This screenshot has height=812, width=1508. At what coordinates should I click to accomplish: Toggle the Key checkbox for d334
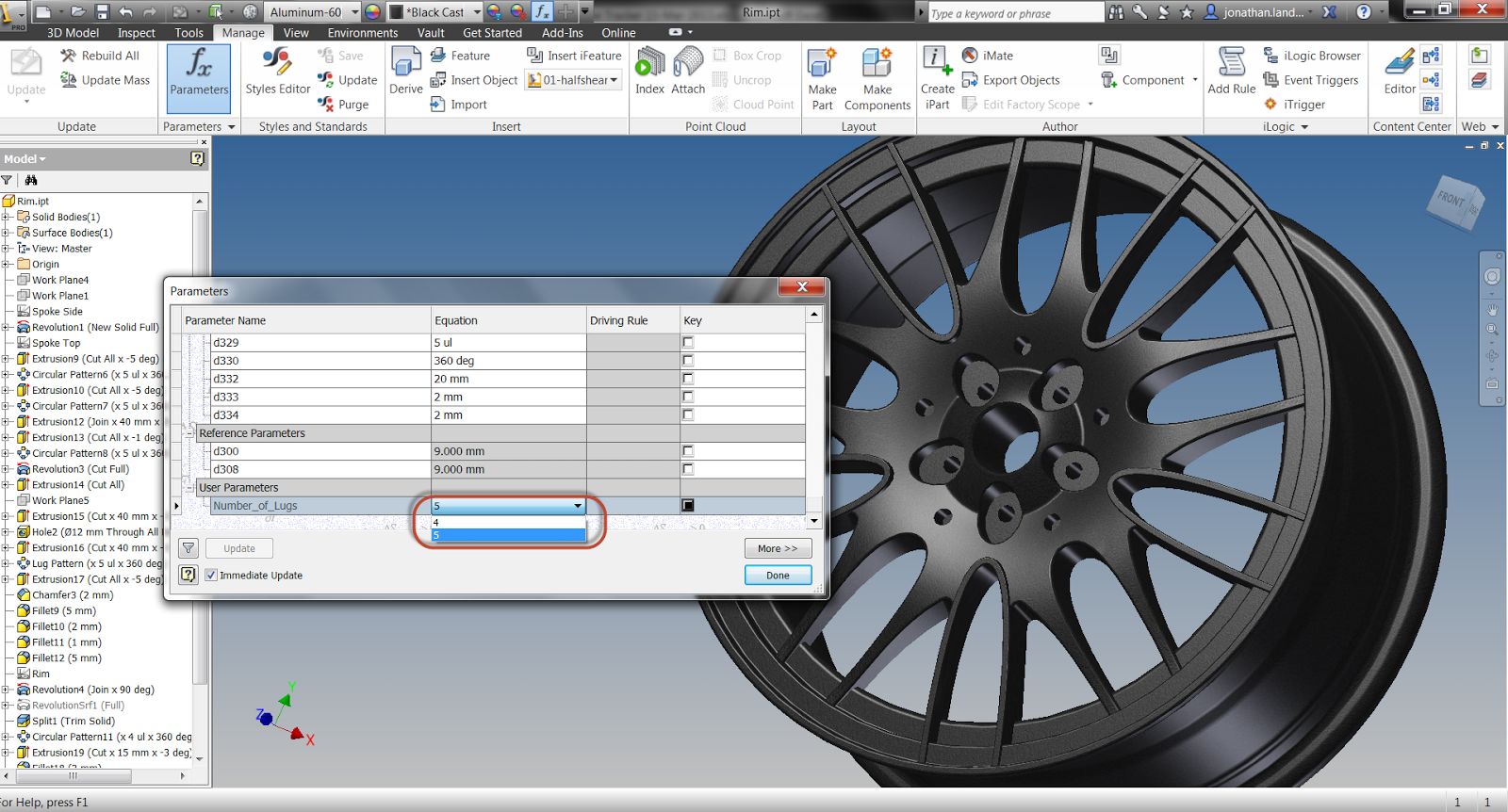[688, 414]
